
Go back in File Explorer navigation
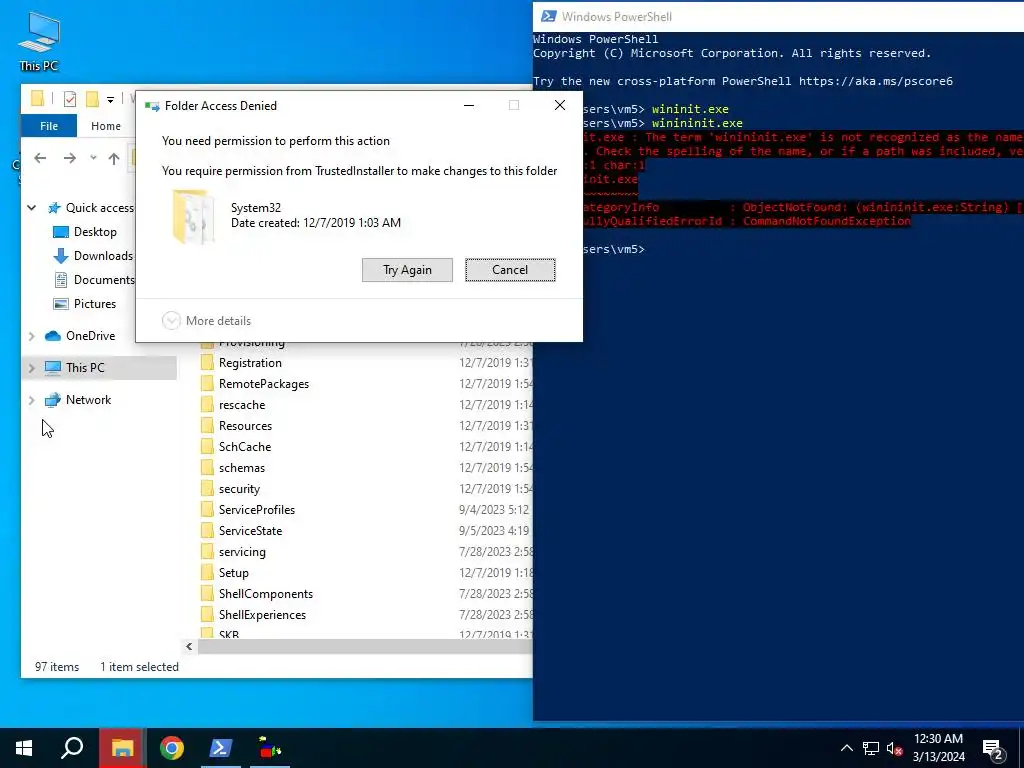[40, 158]
